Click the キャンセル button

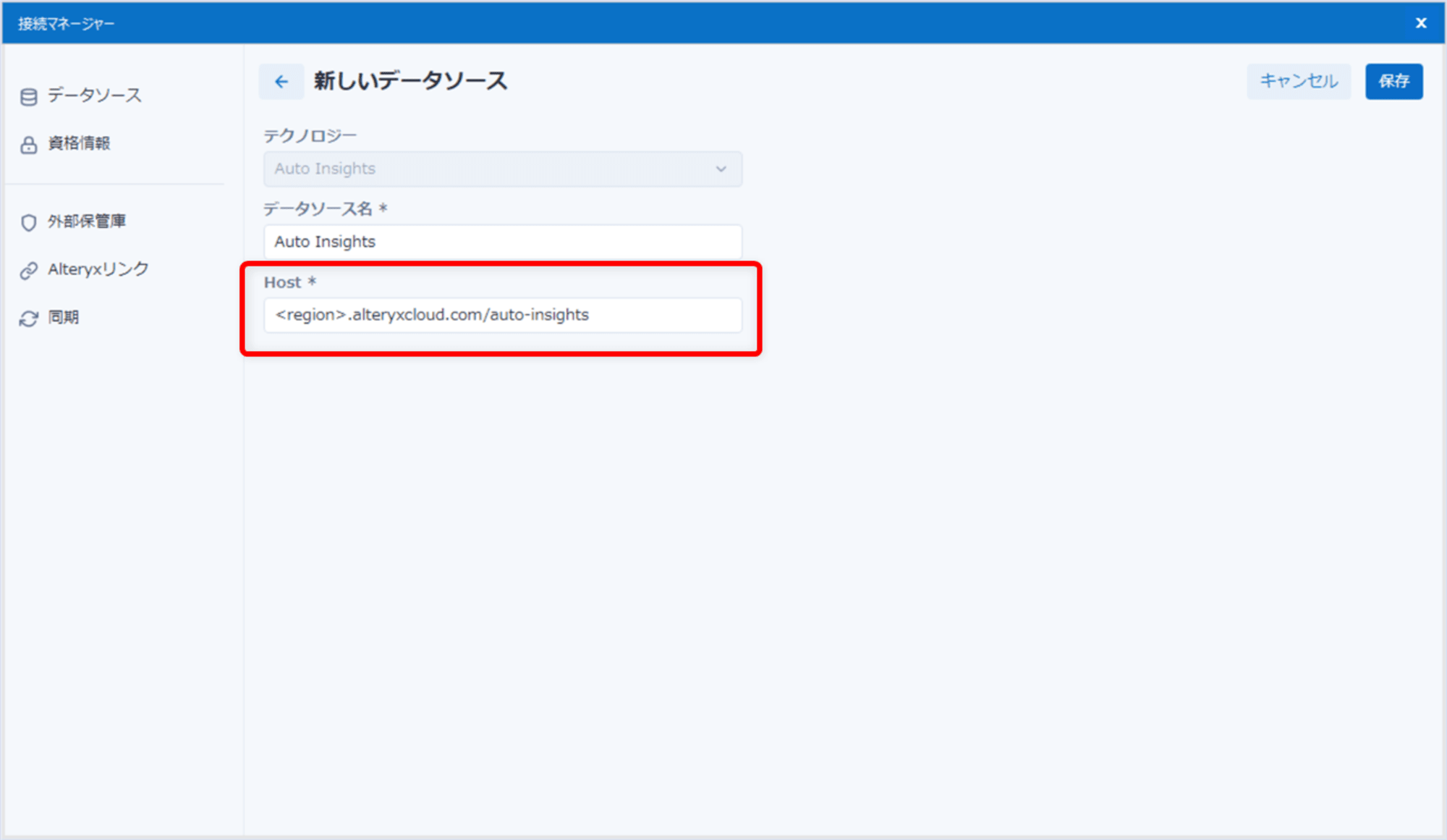(1299, 81)
